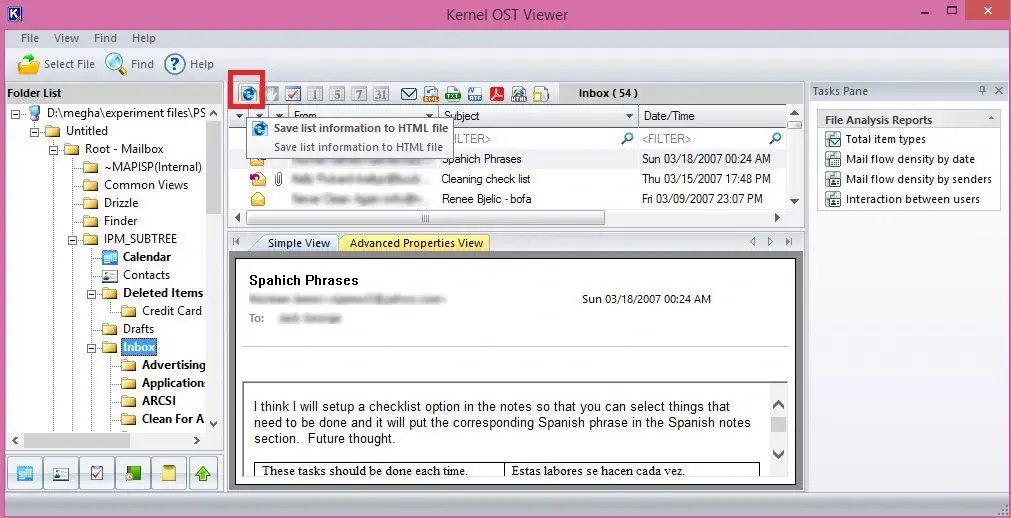Select the Calendar folder
This screenshot has width=1011, height=518.
[146, 257]
